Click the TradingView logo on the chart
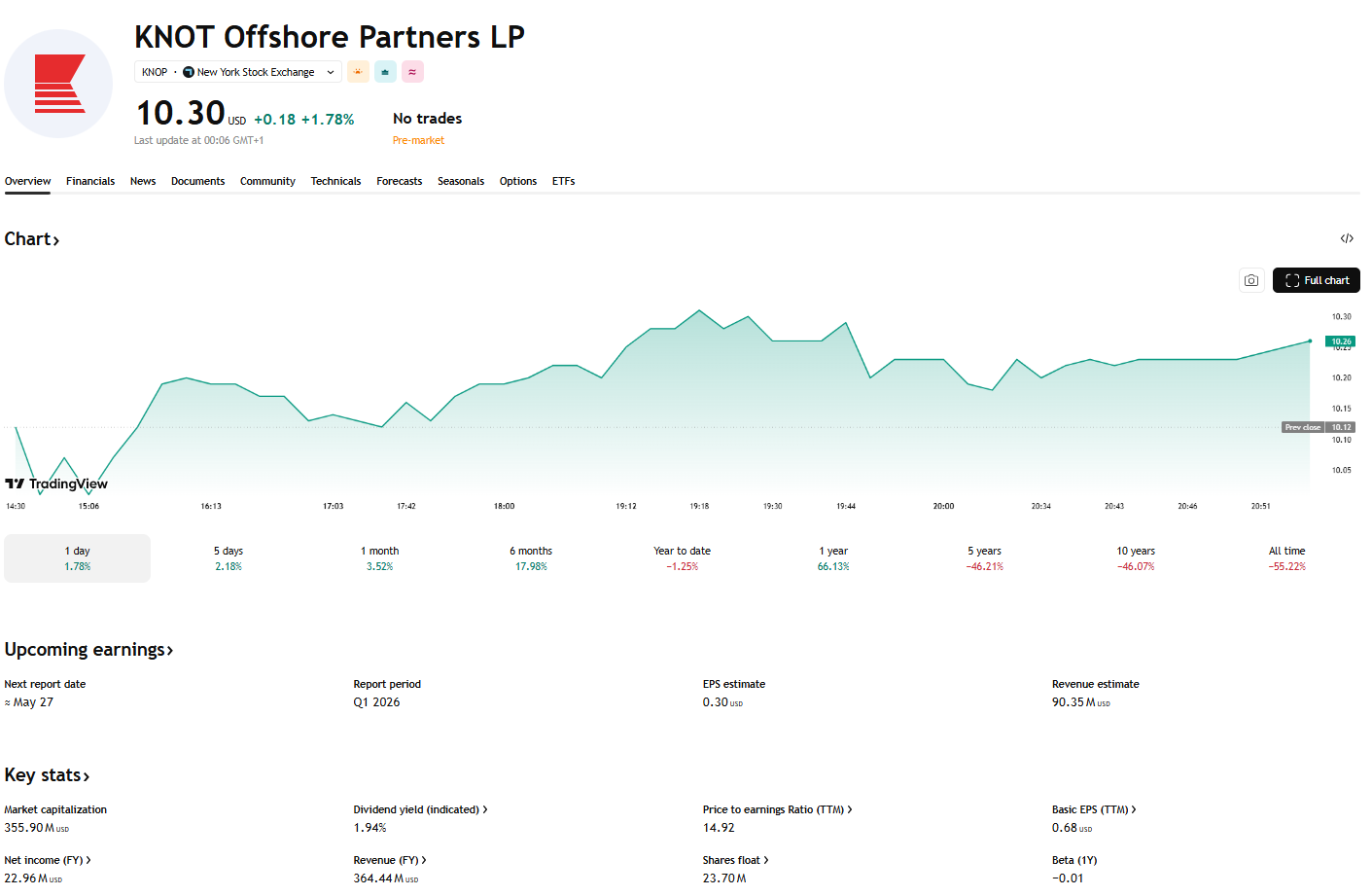Image resolution: width=1372 pixels, height=896 pixels. [56, 484]
